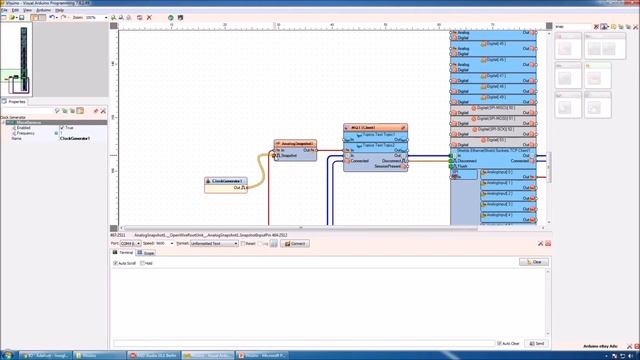Click the close X in component palette search
The image size is (640, 360).
pyautogui.click(x=596, y=27)
